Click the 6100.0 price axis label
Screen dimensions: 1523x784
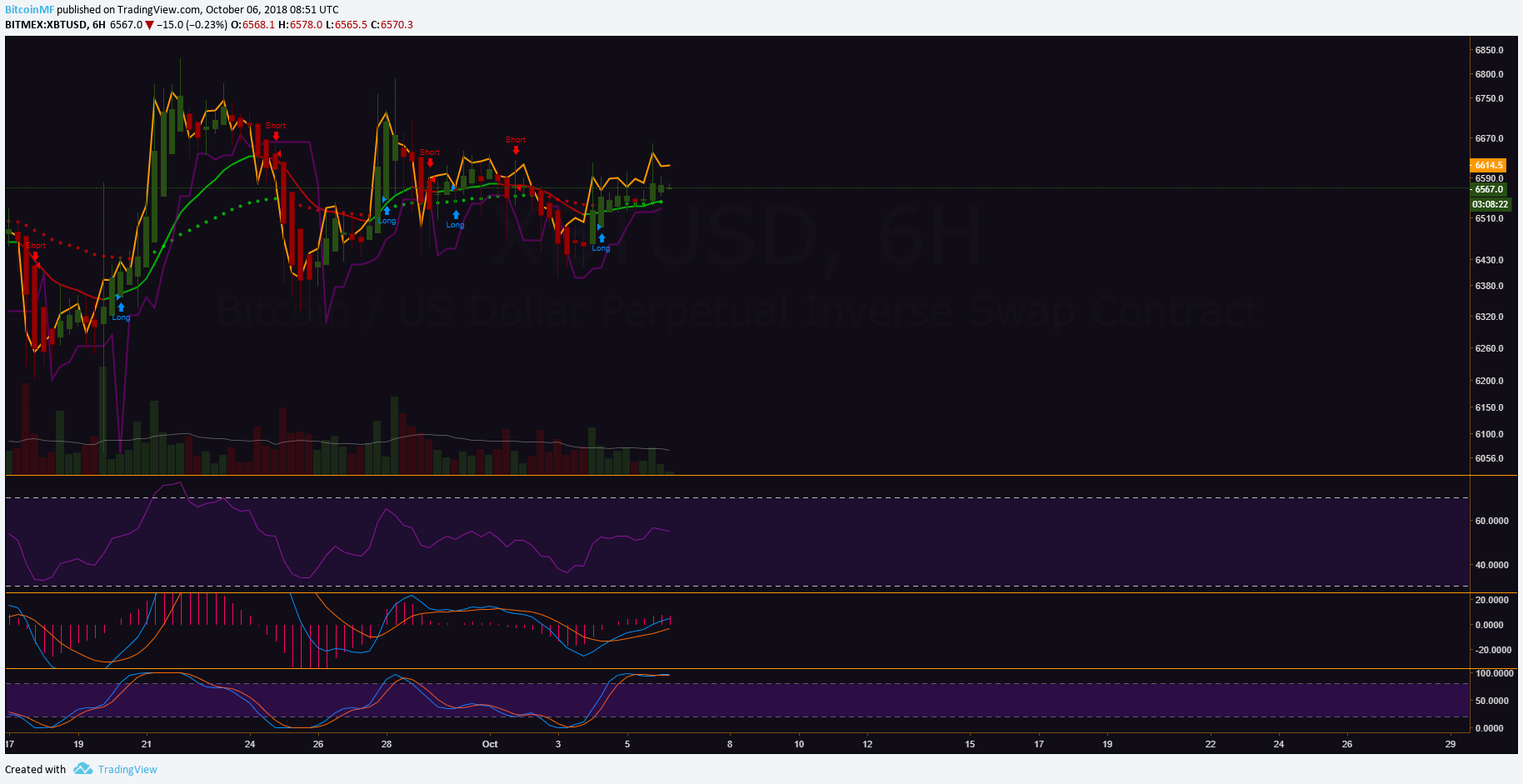point(1489,434)
